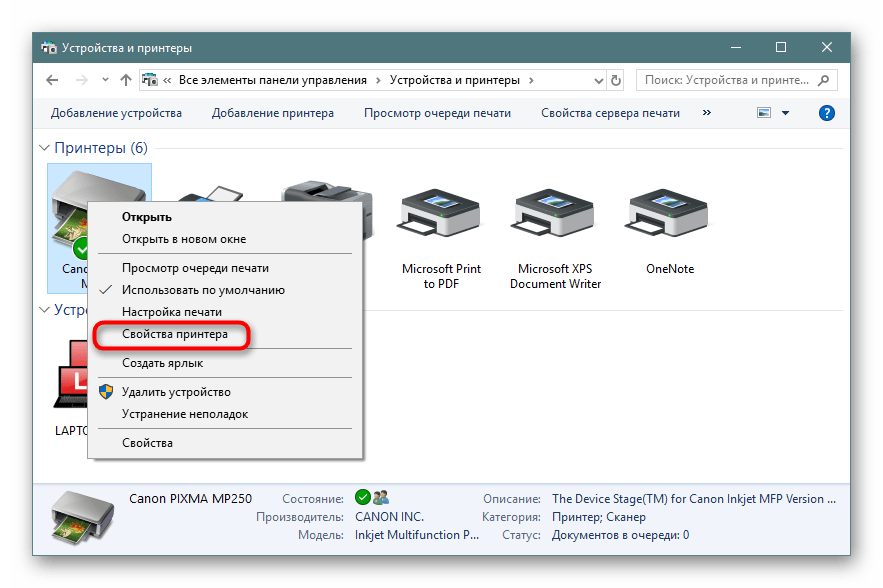Click Все элементы панели управления breadcrumb
Viewport: 883px width, 588px height.
273,80
